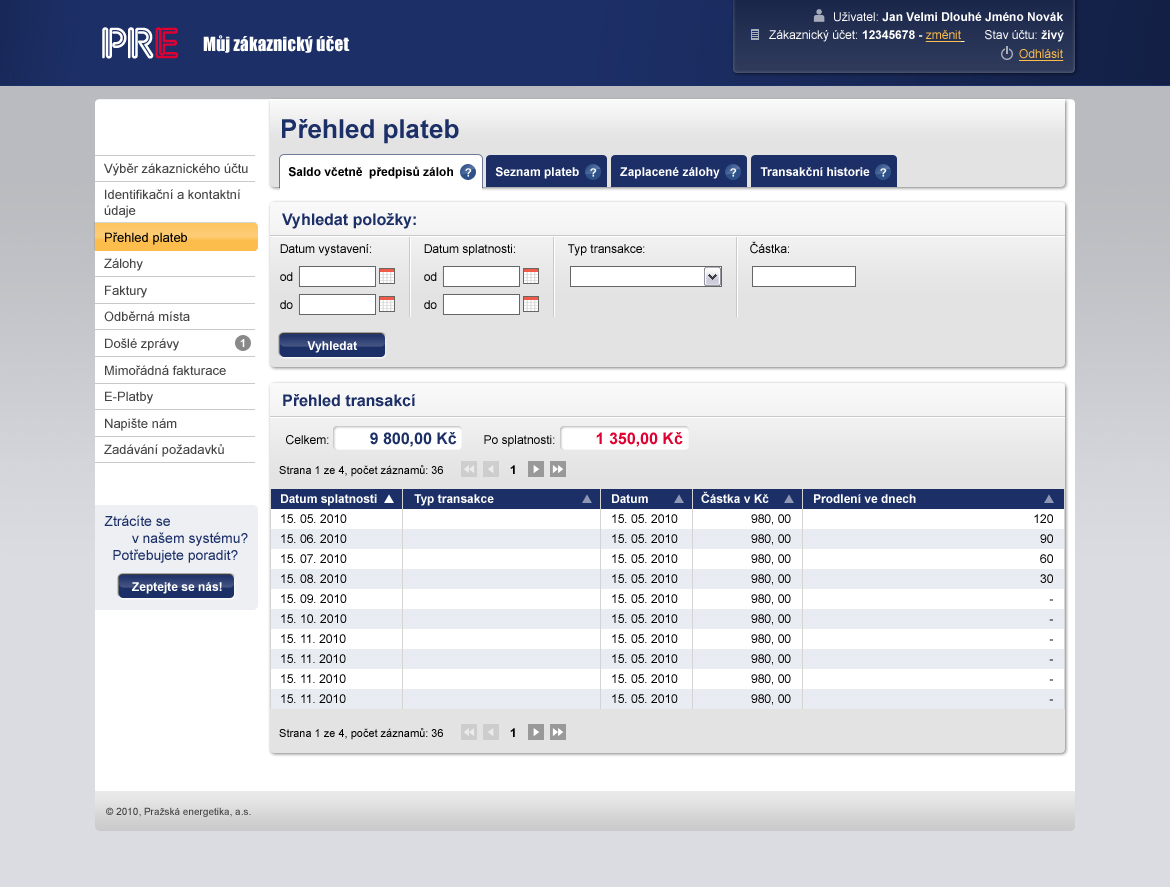Click the user profile icon beside Uživatel
This screenshot has height=887, width=1170.
[x=819, y=16]
